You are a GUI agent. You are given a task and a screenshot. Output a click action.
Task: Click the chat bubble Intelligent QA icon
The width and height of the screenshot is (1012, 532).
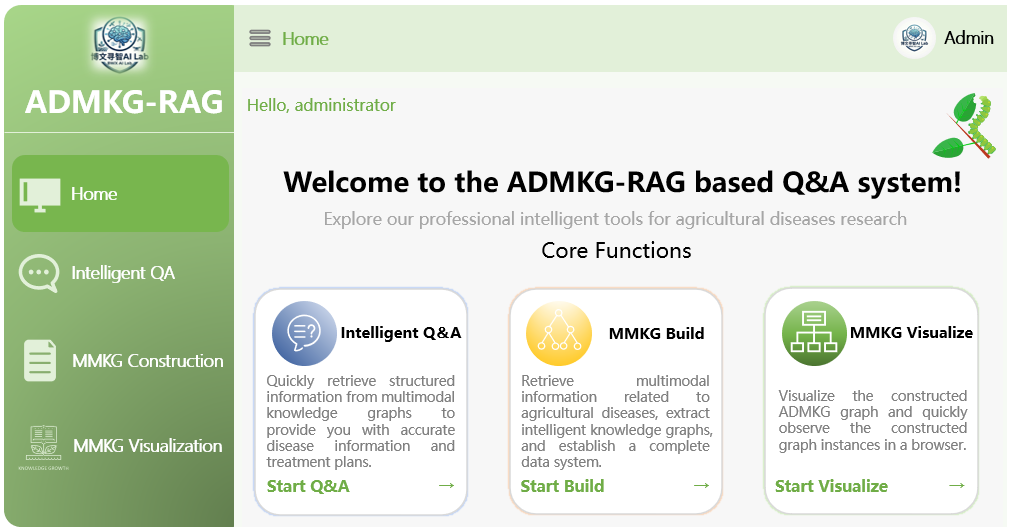pyautogui.click(x=39, y=273)
